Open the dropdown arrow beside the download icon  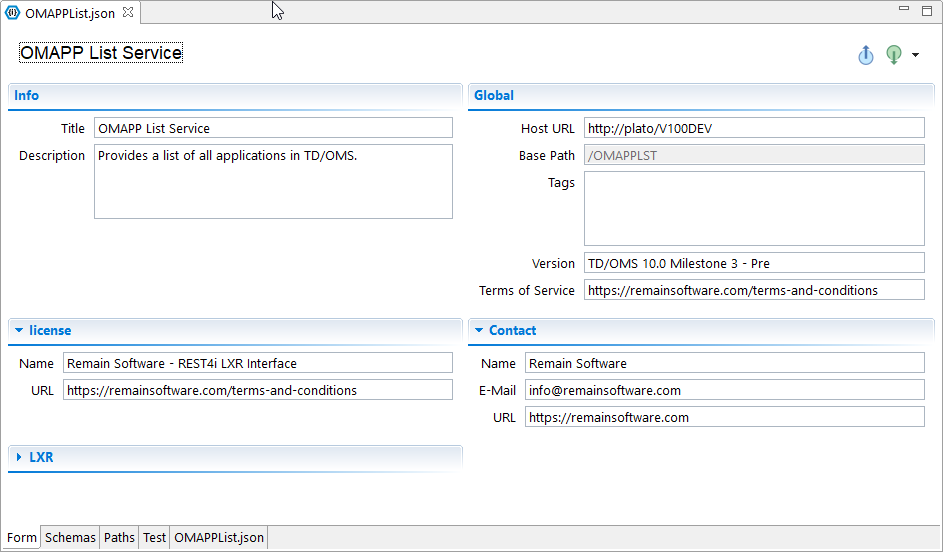[916, 55]
